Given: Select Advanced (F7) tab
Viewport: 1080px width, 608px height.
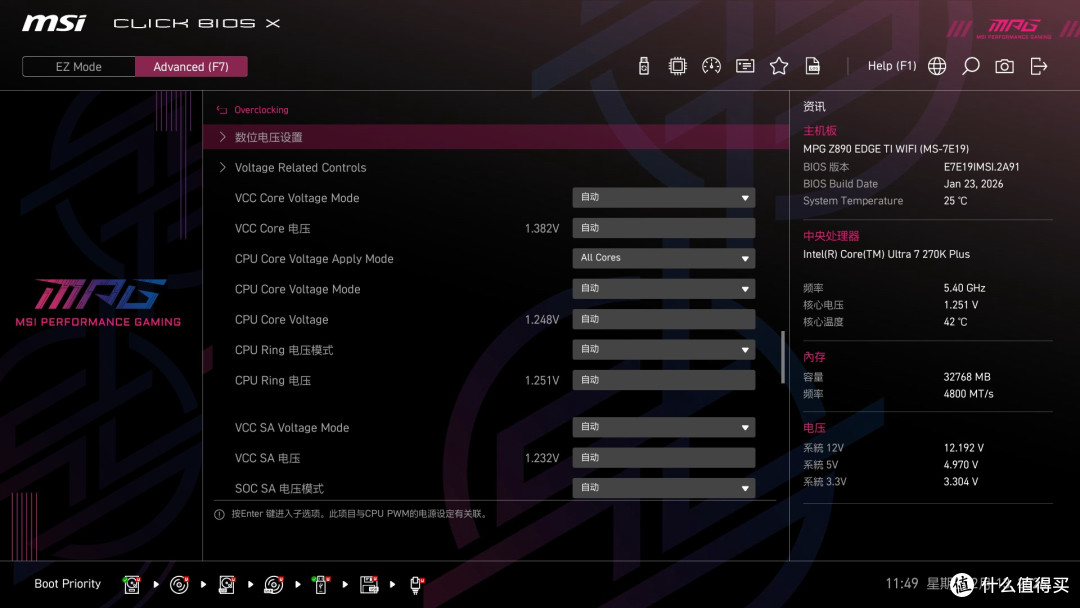Looking at the screenshot, I should tap(191, 67).
